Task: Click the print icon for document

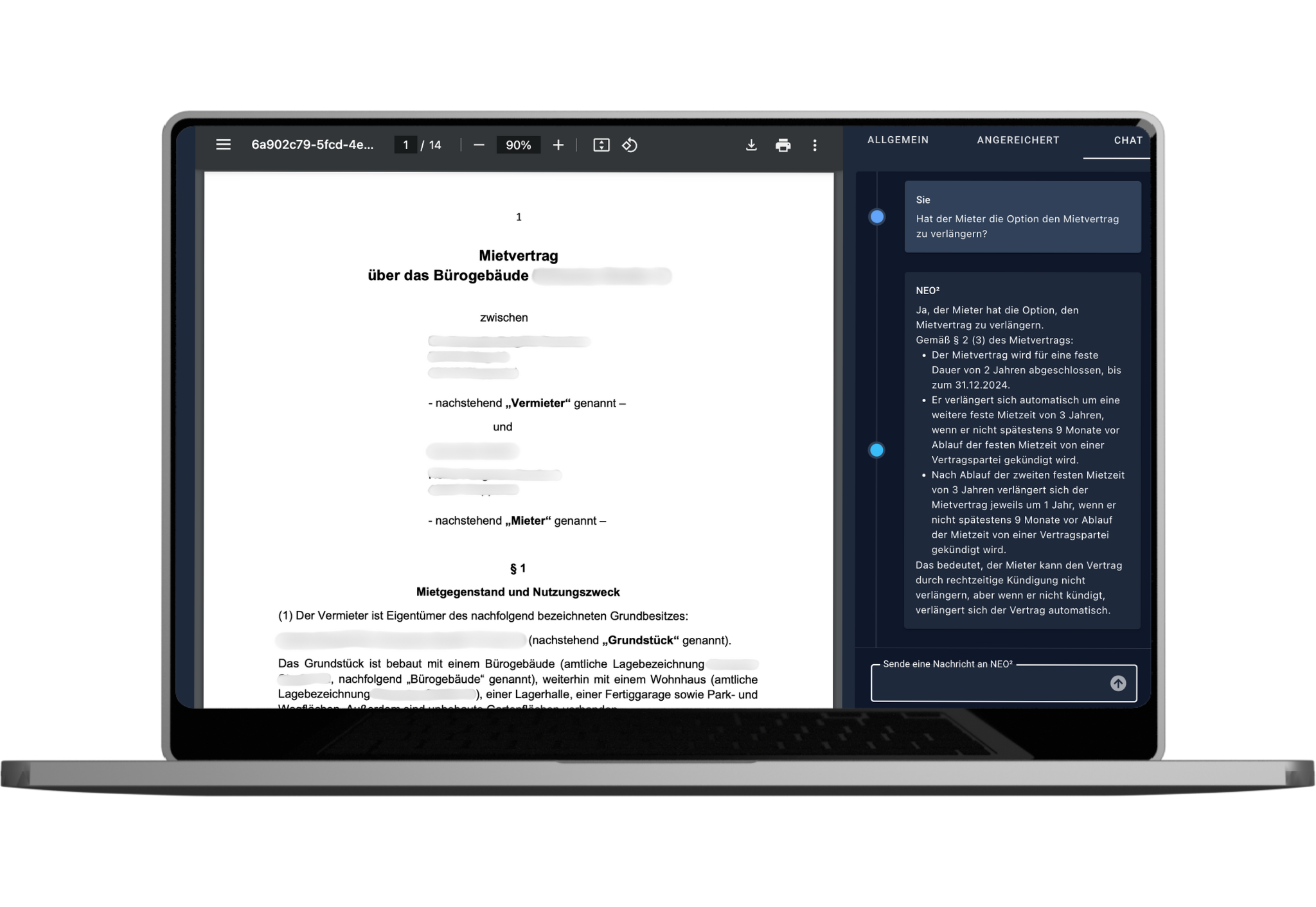Action: click(x=783, y=145)
